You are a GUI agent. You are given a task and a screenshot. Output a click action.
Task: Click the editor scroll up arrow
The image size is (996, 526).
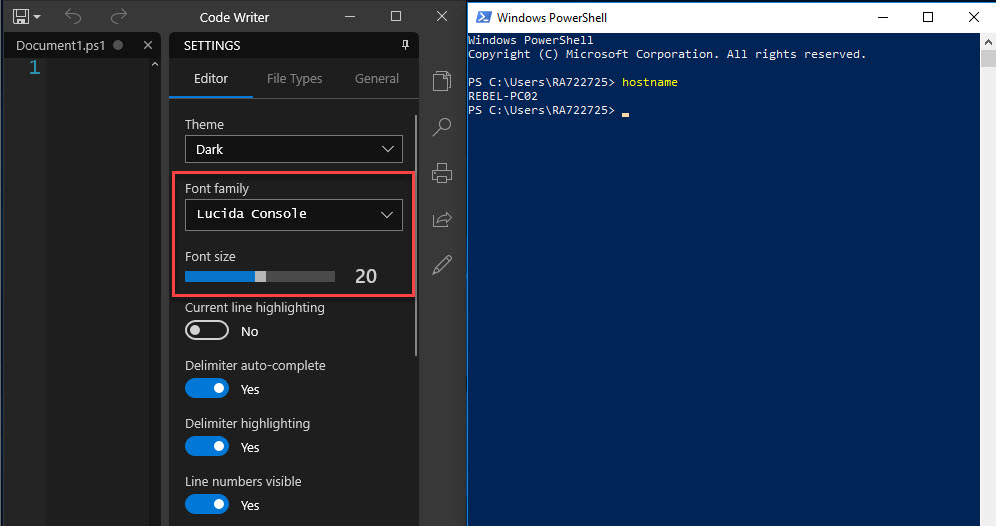click(x=154, y=64)
